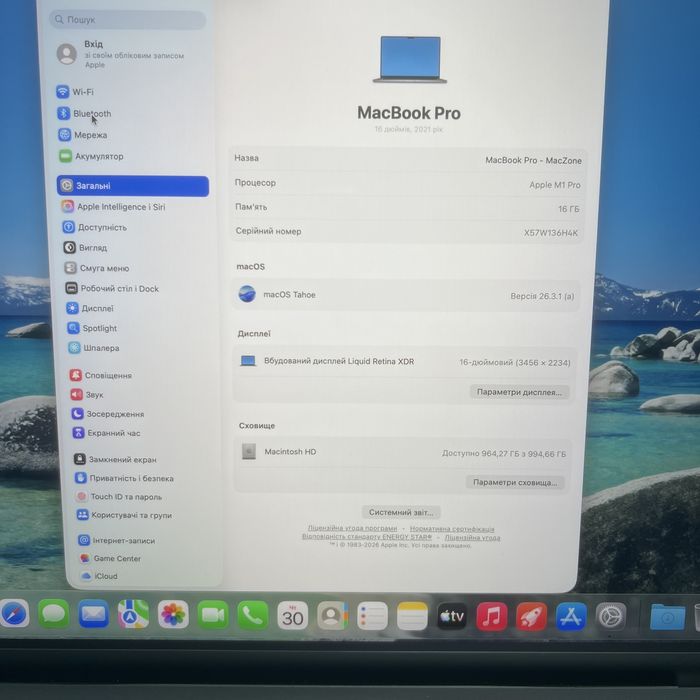Click Вхід to sign in with Apple account
This screenshot has width=700, height=700.
coord(121,54)
